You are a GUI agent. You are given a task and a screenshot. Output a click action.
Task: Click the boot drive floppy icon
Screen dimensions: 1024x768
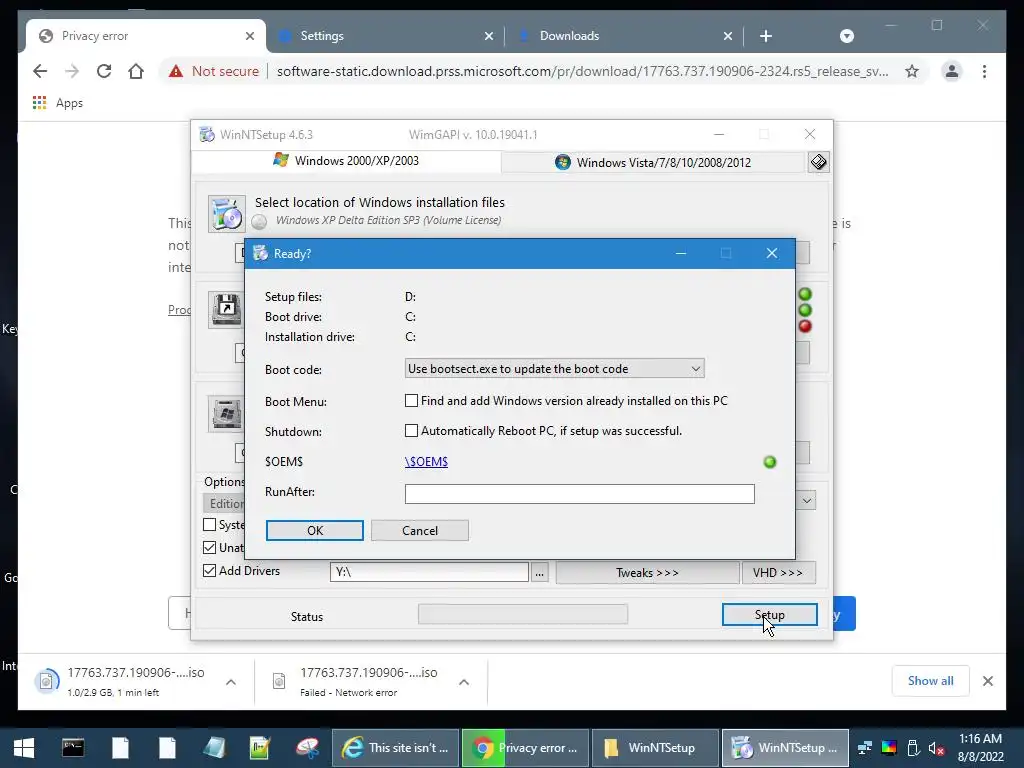[x=226, y=309]
